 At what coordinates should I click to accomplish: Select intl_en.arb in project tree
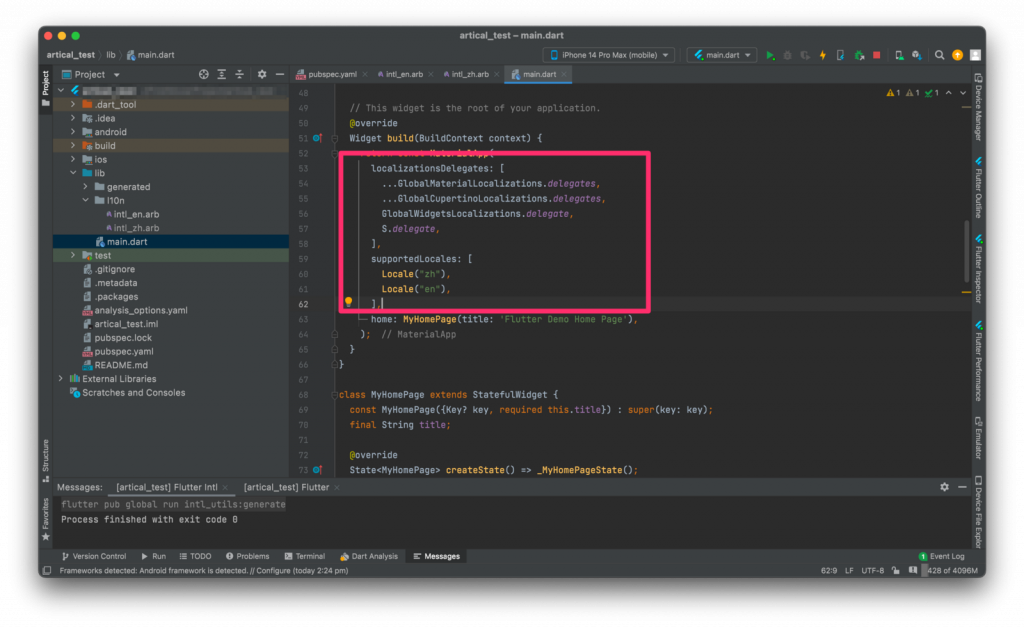point(136,214)
